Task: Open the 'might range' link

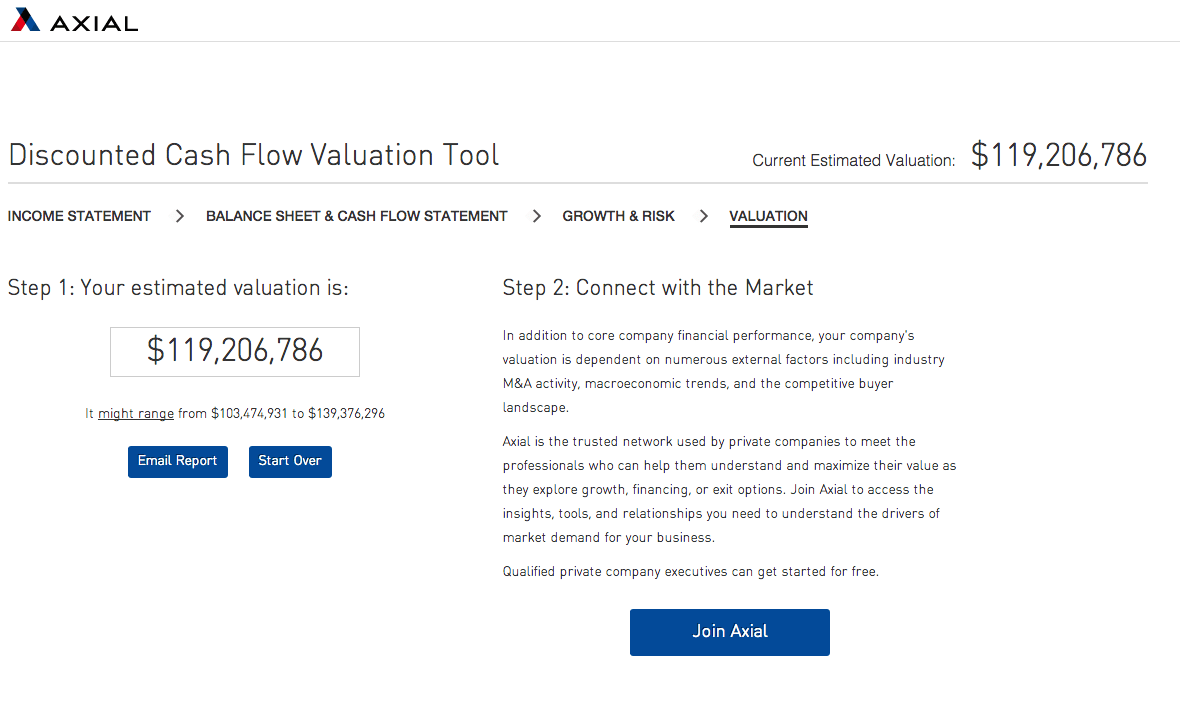Action: (136, 413)
